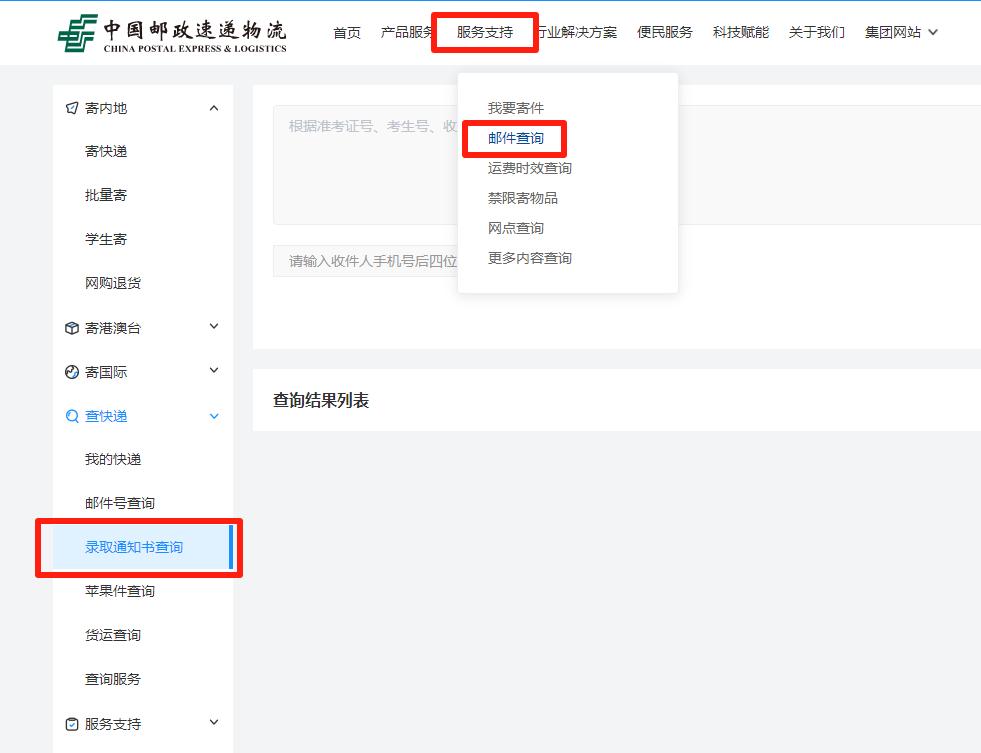Click the 寄国际 globe icon

coord(72,372)
